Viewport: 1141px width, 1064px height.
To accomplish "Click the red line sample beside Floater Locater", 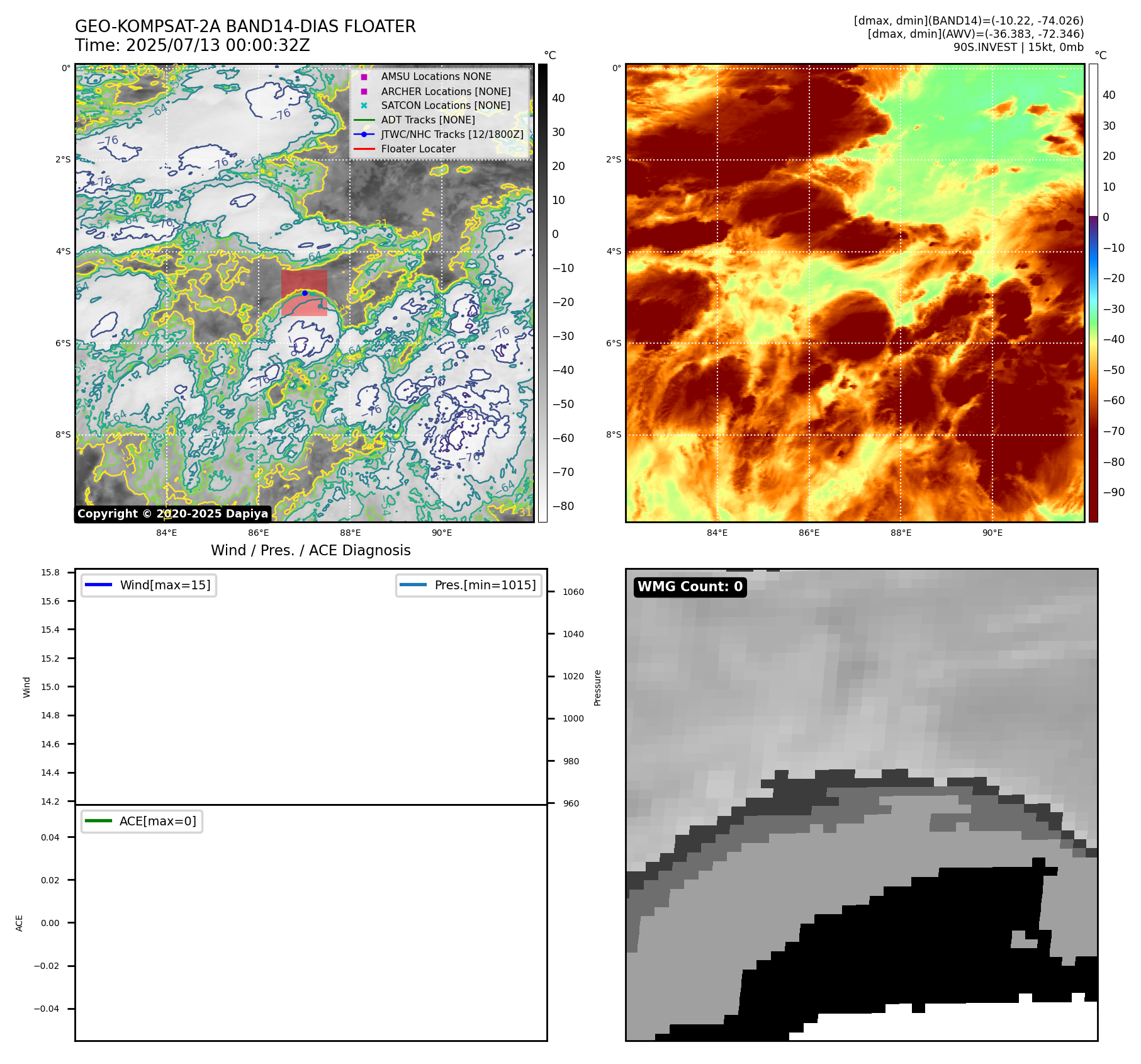I will [x=364, y=149].
